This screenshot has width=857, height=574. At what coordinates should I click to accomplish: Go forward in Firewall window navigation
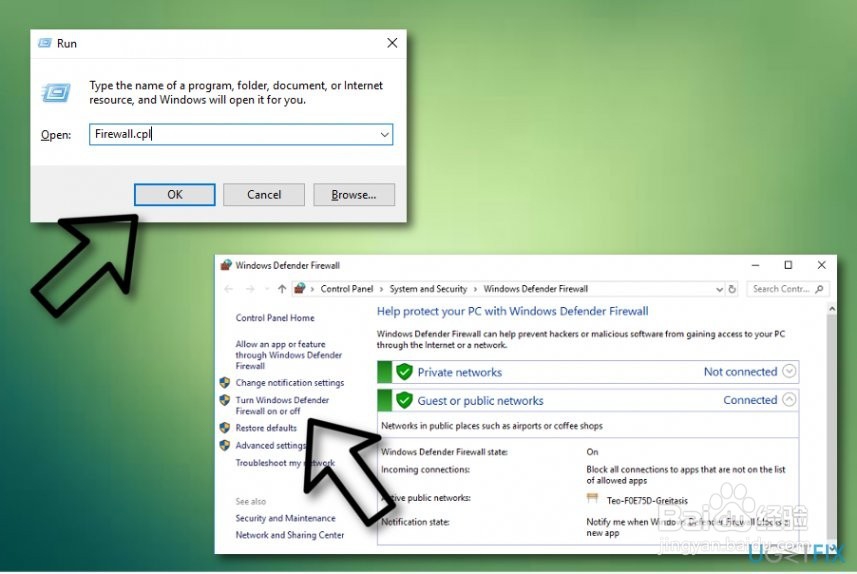click(250, 289)
